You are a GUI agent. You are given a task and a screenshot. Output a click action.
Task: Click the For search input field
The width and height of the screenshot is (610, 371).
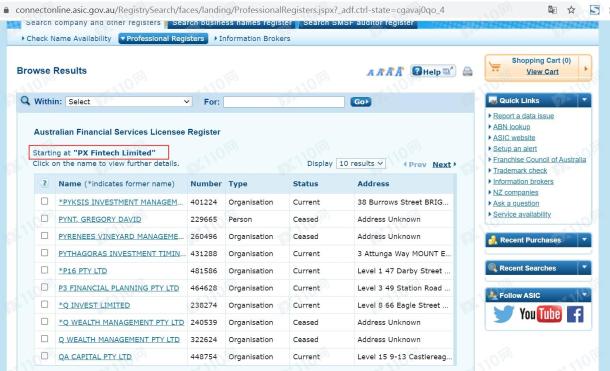tap(284, 102)
